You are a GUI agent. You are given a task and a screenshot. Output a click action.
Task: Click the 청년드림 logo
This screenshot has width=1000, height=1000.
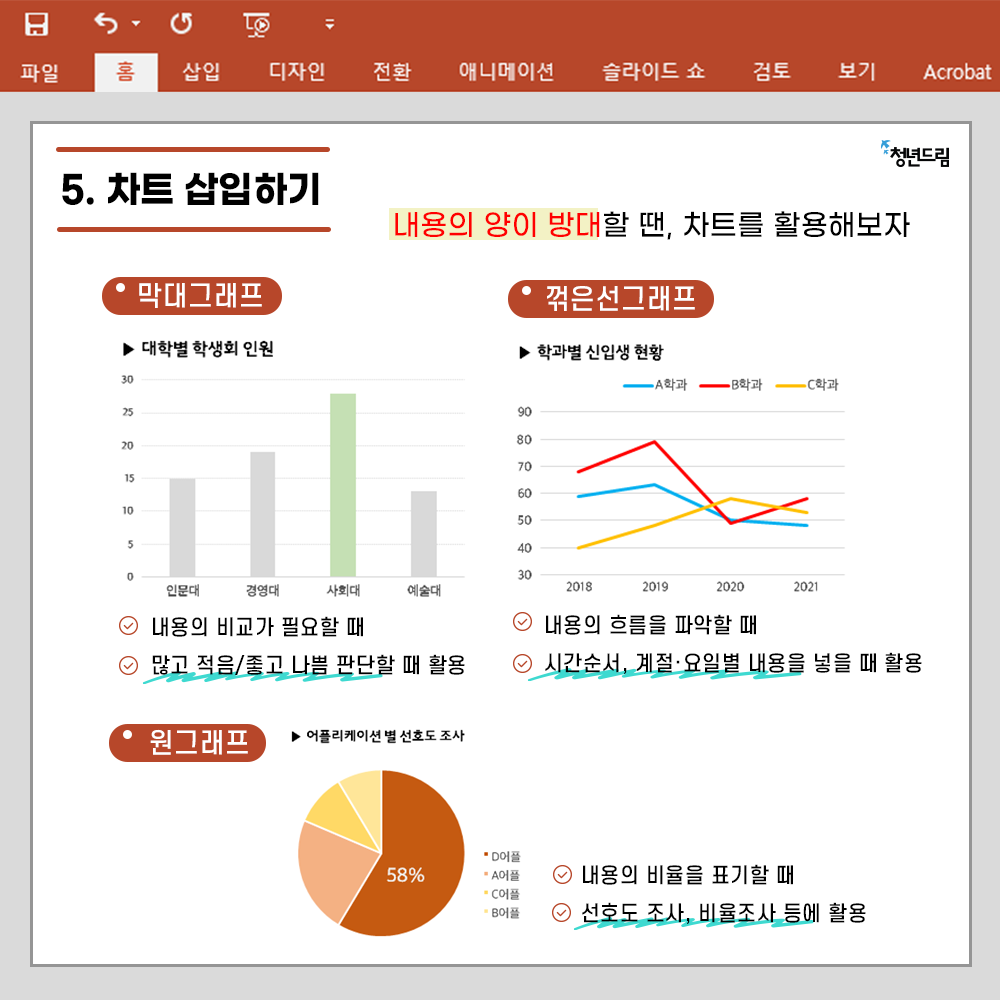tap(915, 155)
